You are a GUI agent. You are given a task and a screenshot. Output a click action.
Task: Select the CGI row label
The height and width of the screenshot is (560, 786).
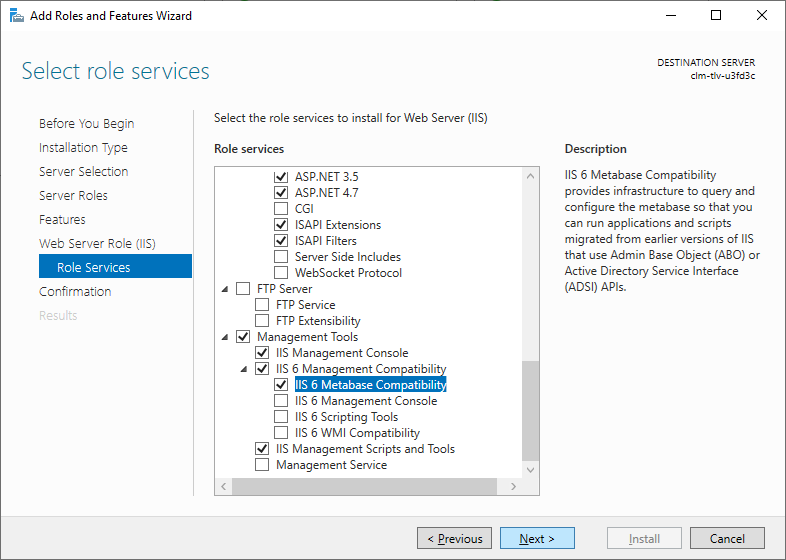pos(304,209)
